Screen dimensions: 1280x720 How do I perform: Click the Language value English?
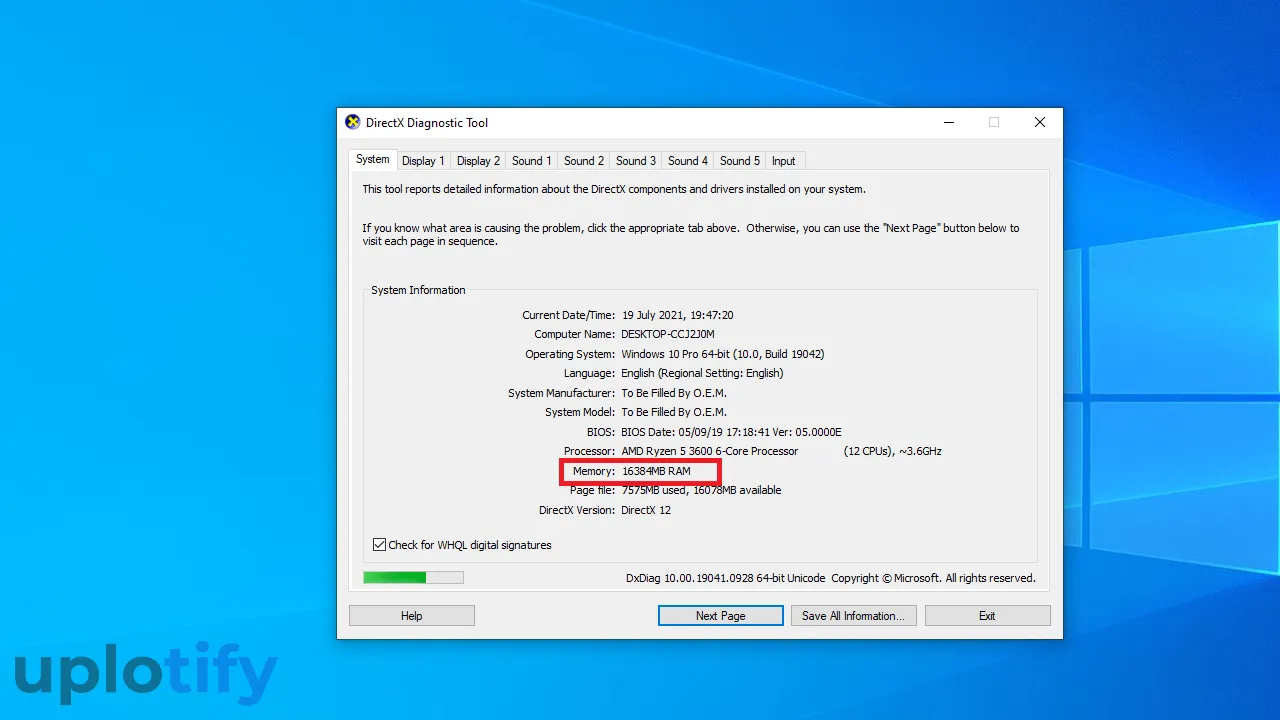pos(702,373)
